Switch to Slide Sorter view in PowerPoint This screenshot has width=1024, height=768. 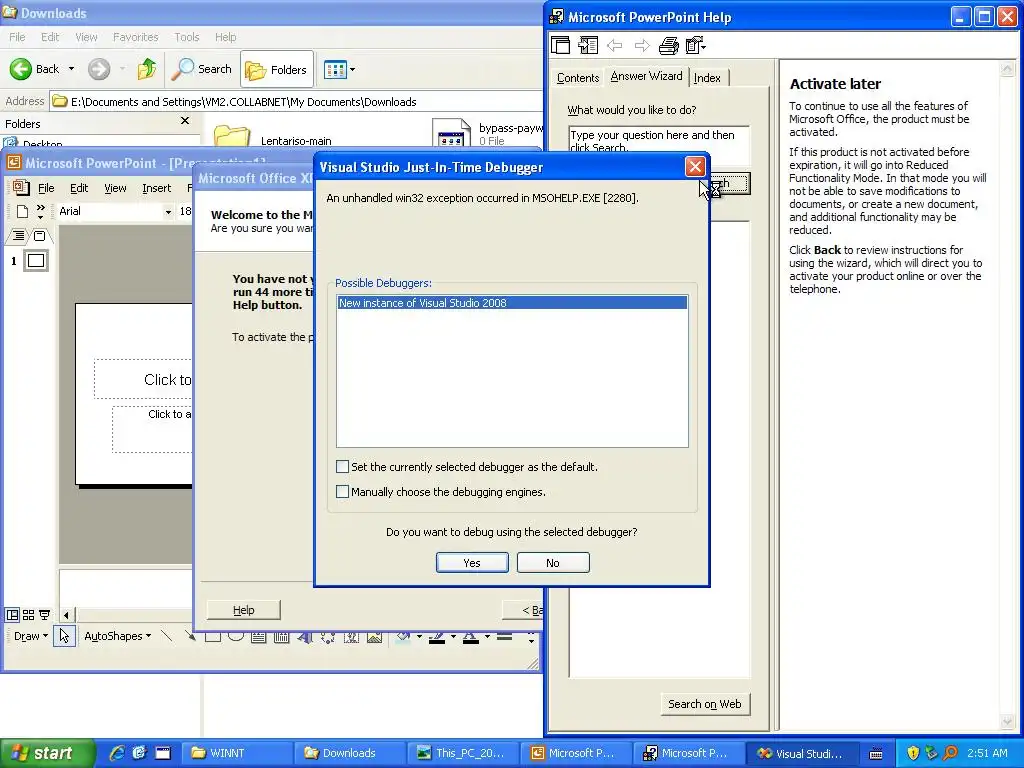[28, 615]
